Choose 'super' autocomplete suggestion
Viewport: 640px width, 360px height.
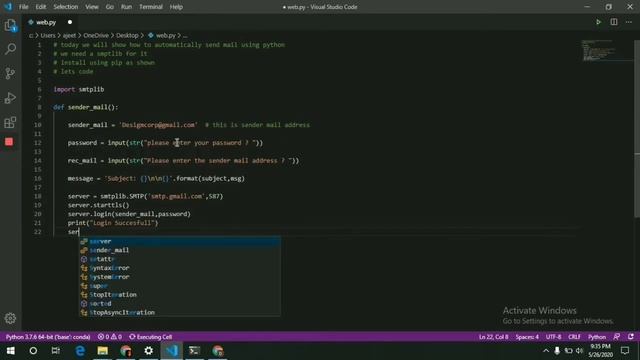[180, 286]
